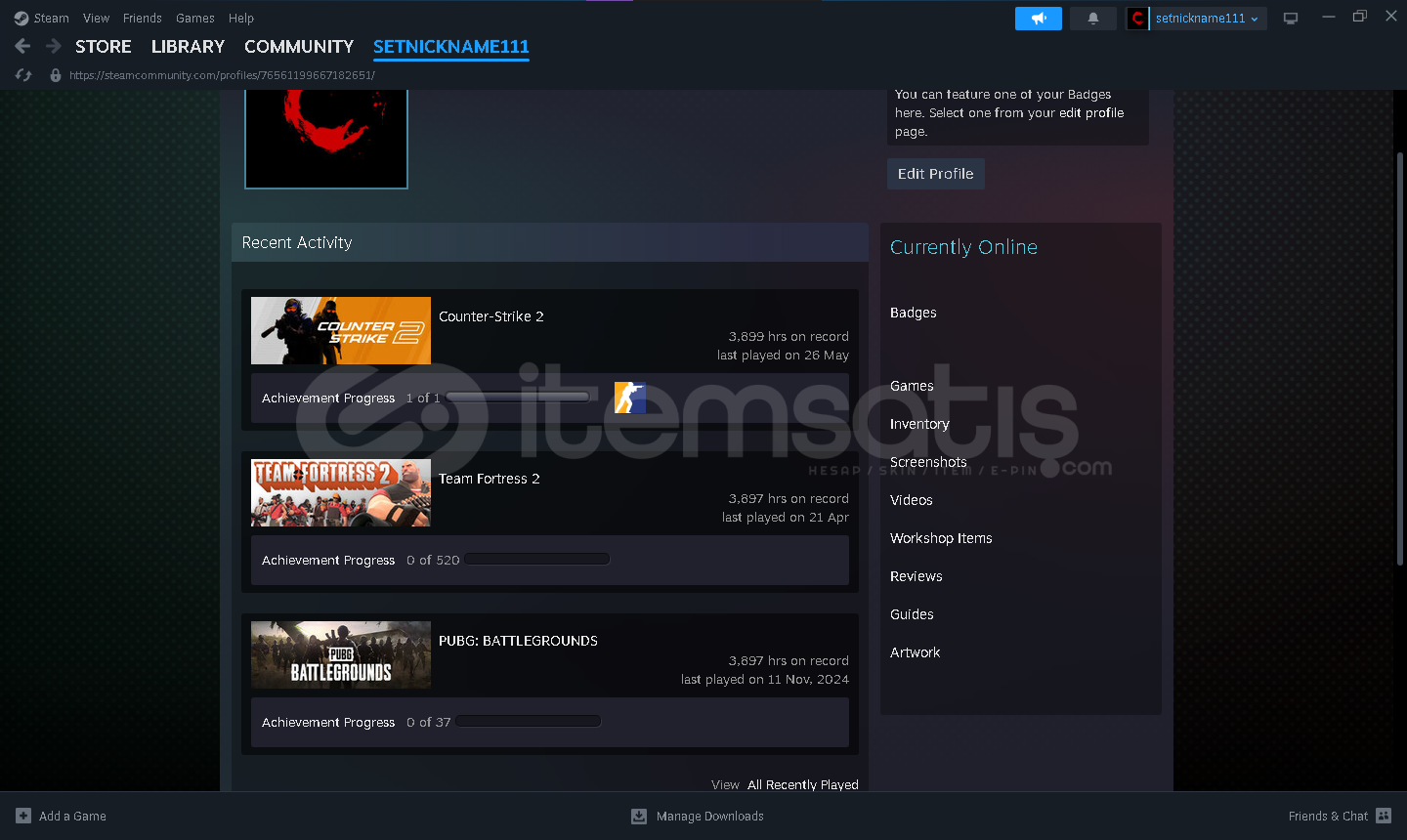Click the Team Fortress 2 banner image
Screen dimensions: 1407x840
(341, 492)
